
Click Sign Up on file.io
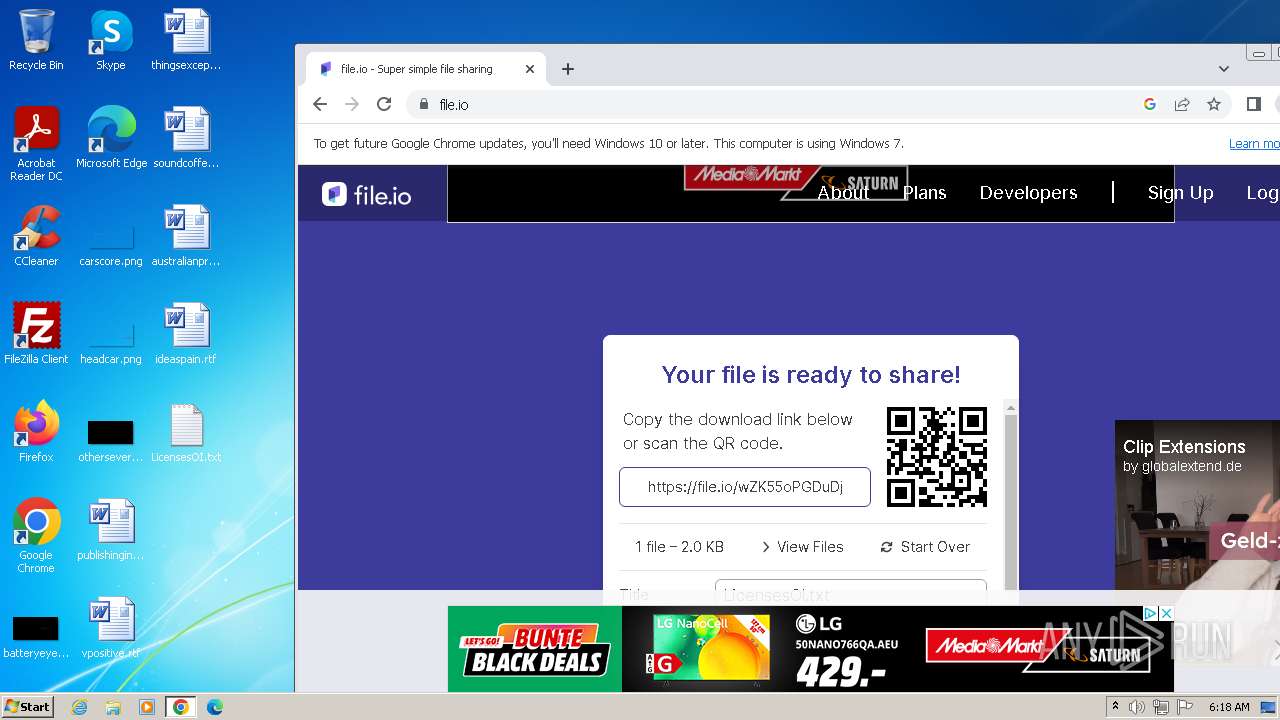[1180, 193]
